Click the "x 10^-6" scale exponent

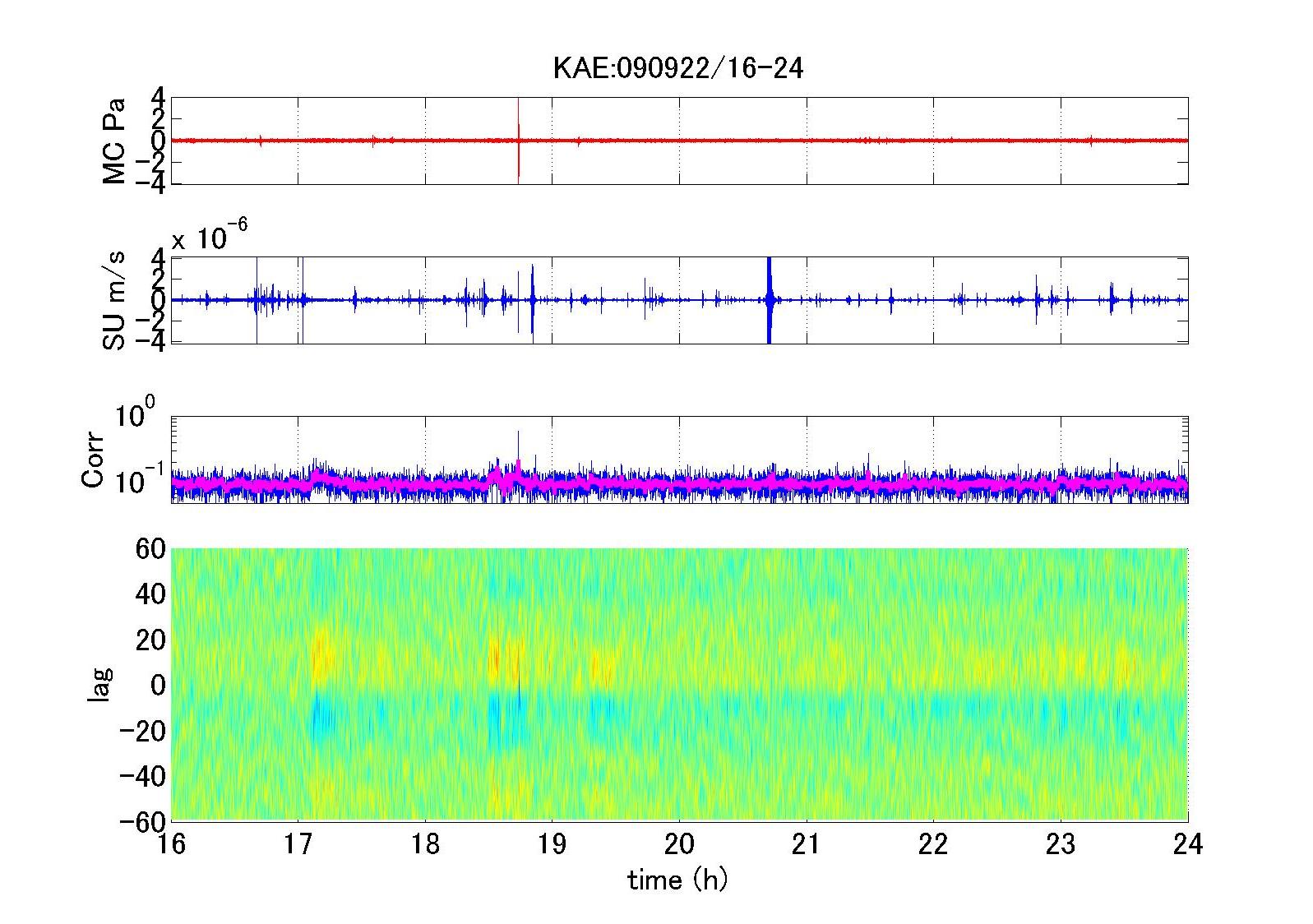210,235
